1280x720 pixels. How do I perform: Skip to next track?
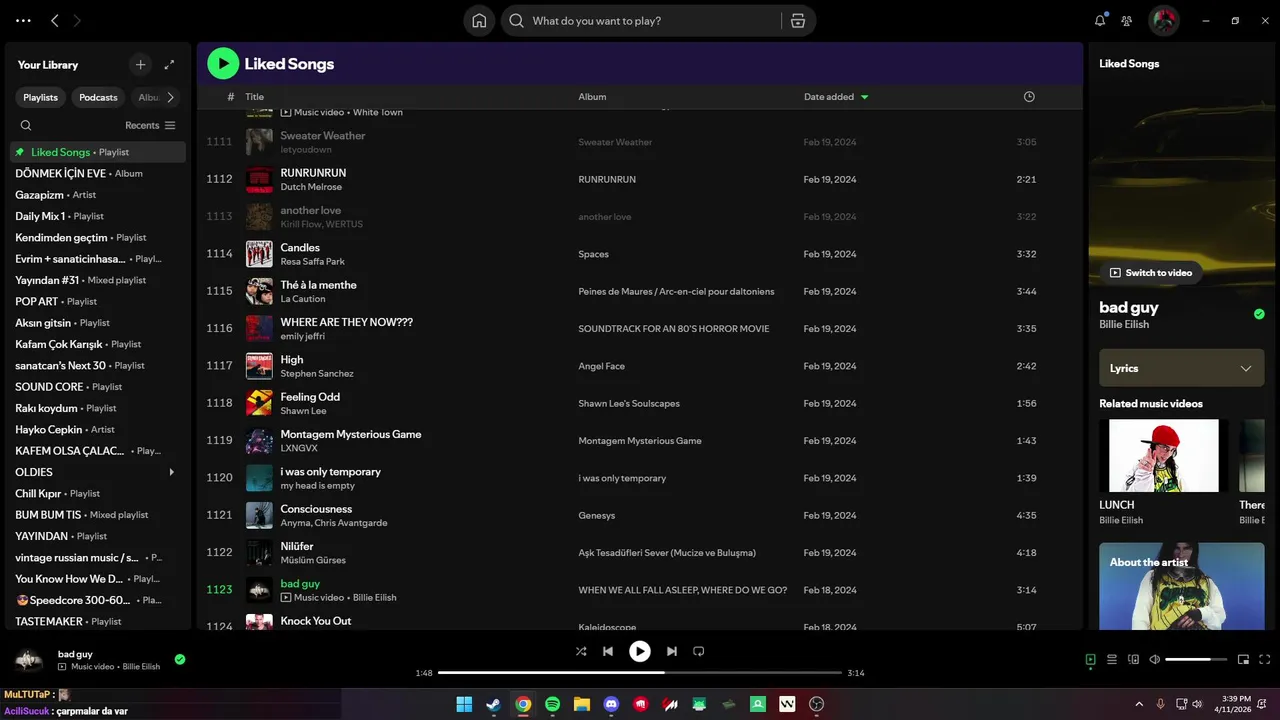[672, 651]
